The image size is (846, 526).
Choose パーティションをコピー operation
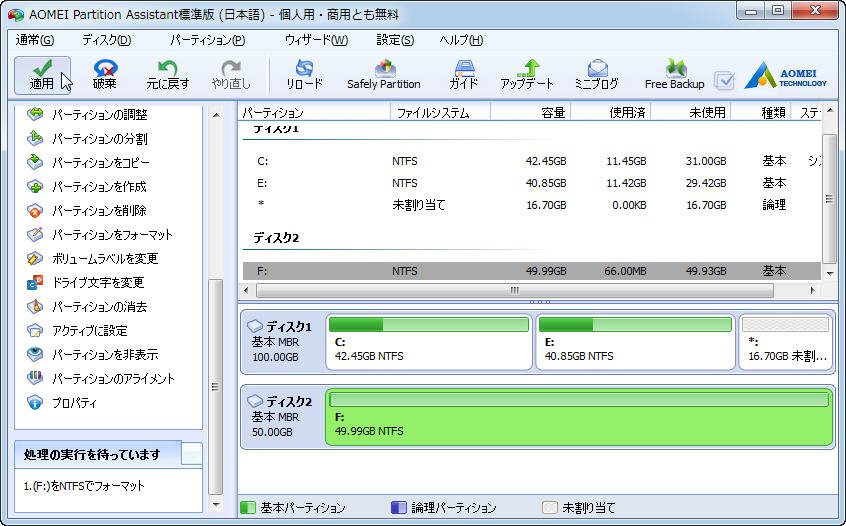(88, 162)
